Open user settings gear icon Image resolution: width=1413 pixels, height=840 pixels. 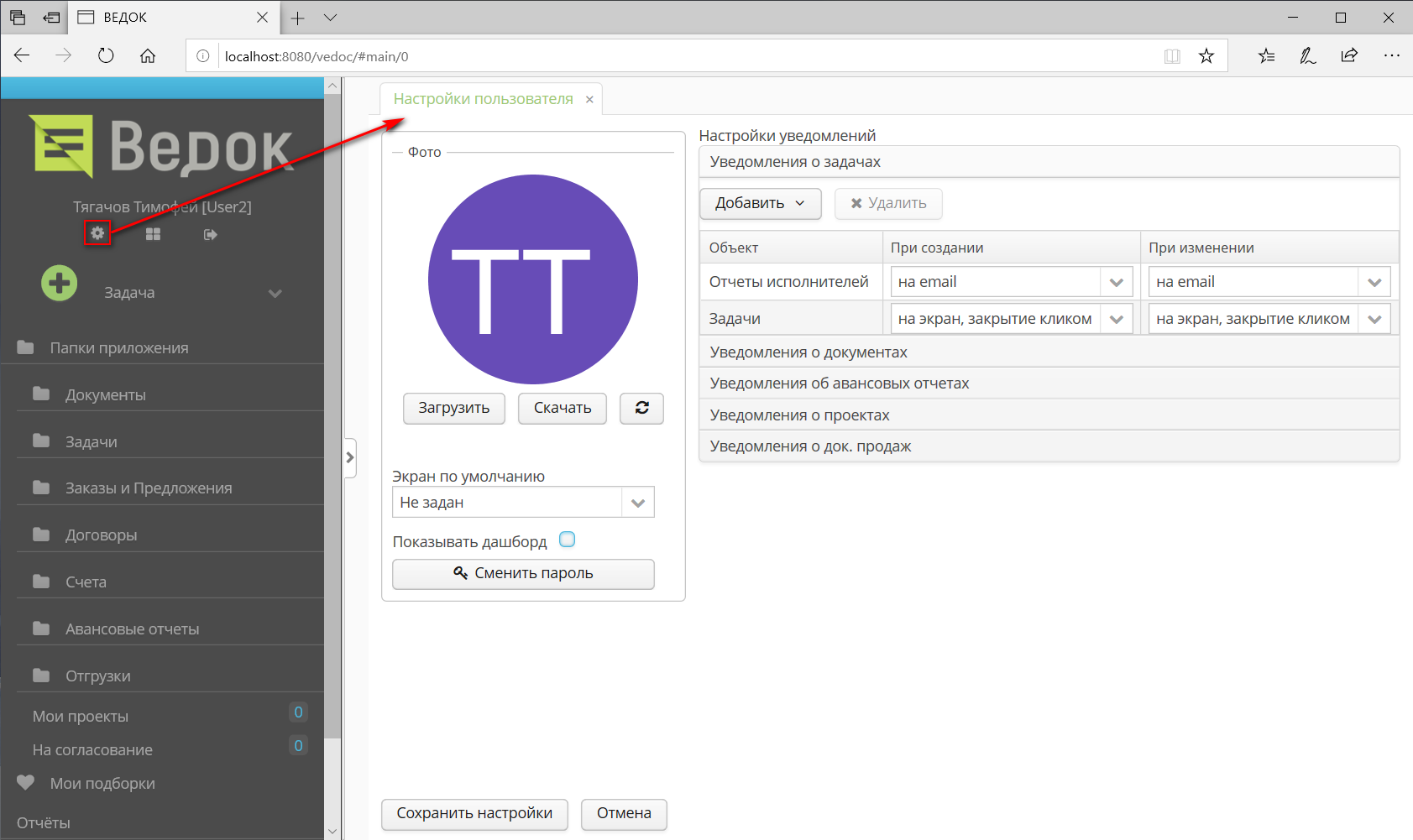(x=97, y=233)
